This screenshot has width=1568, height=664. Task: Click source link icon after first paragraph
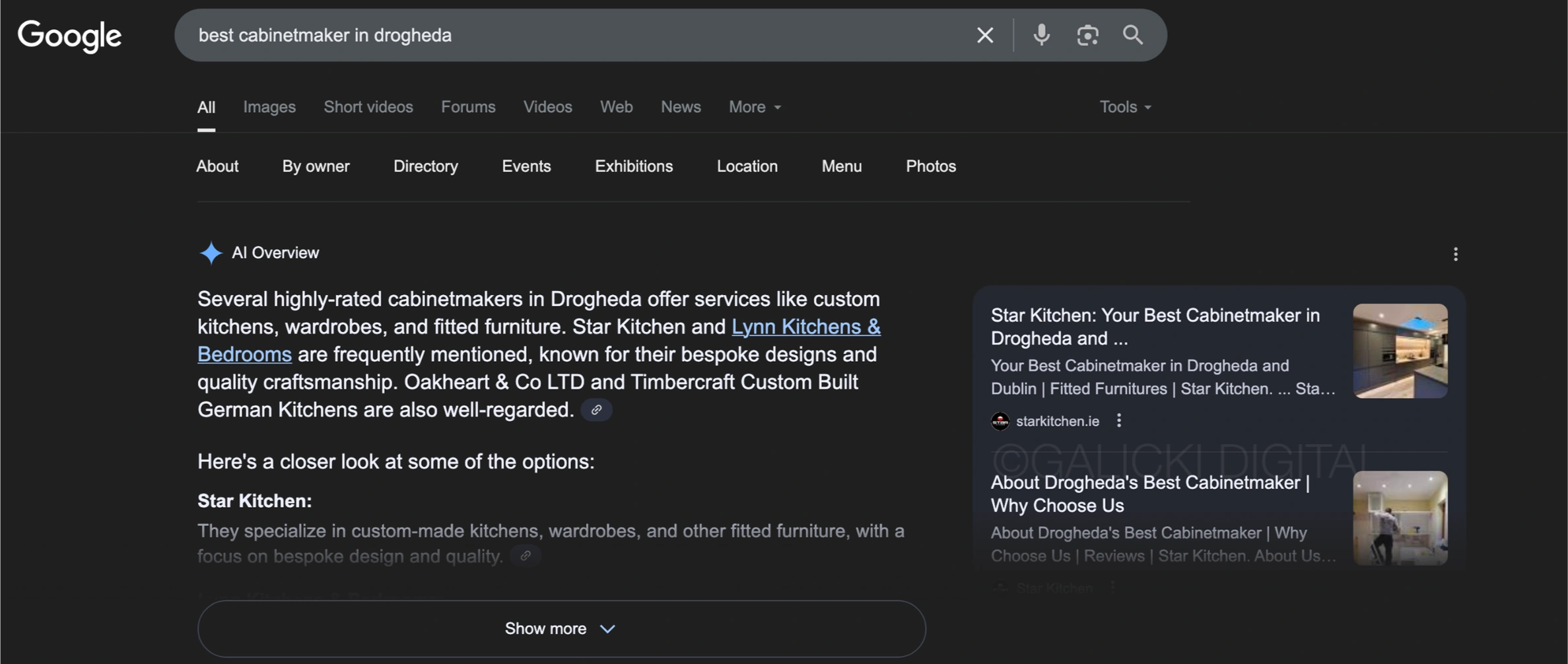596,410
